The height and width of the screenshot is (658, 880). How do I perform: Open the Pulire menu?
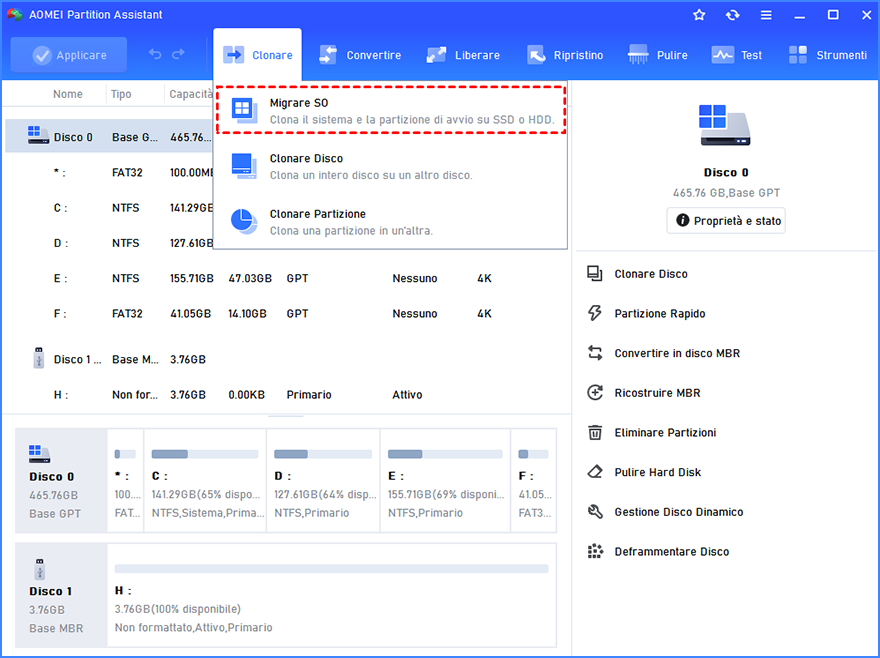[657, 55]
